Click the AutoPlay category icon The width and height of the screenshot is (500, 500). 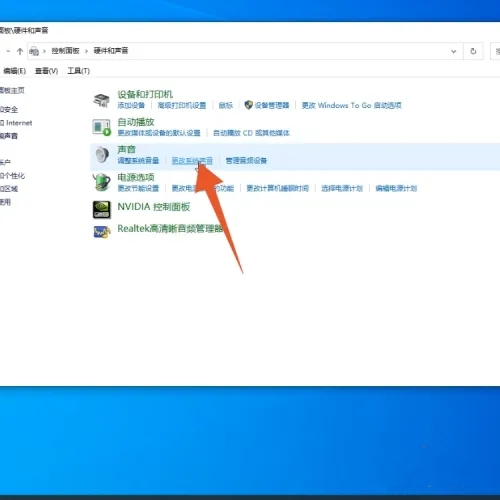101,127
